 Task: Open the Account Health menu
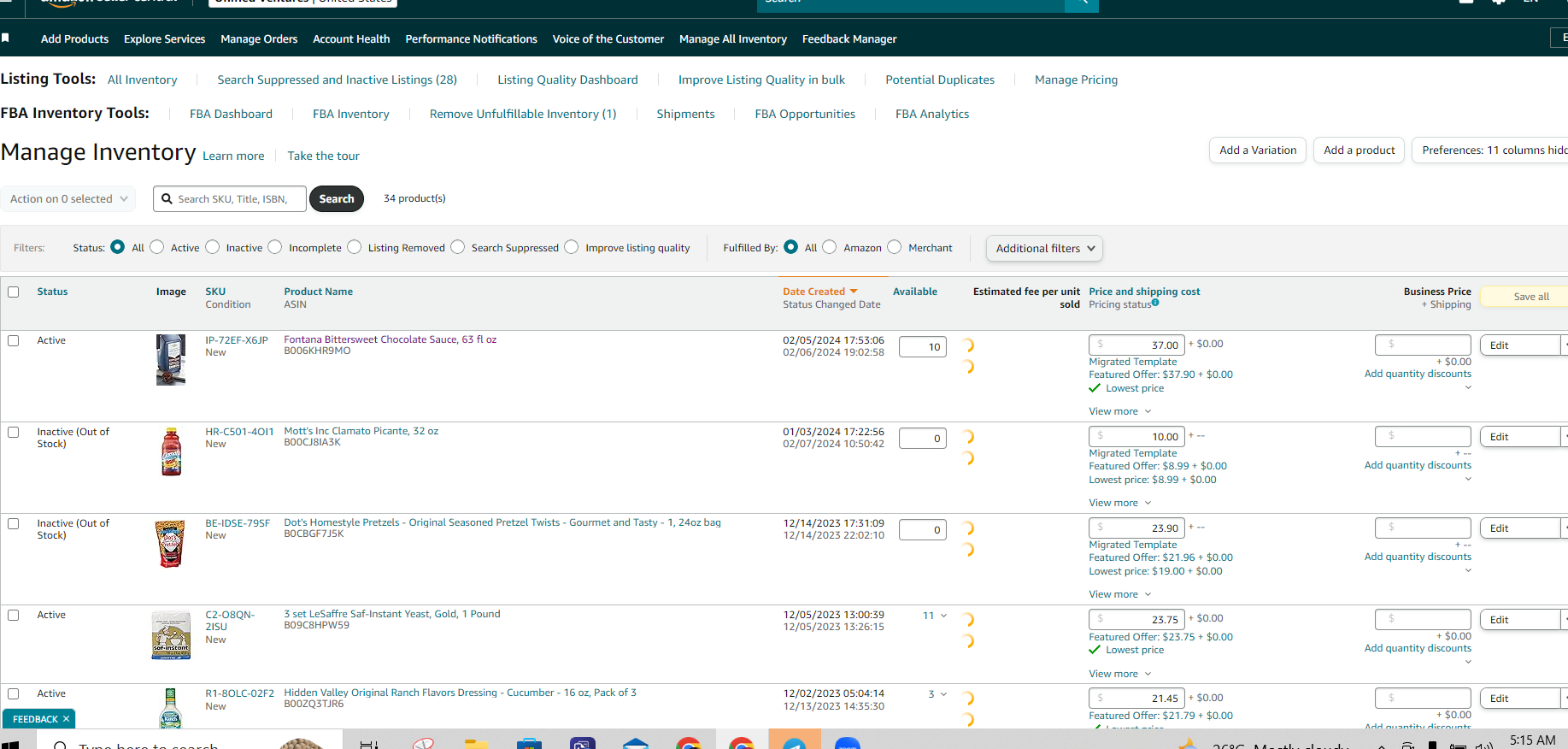(351, 38)
